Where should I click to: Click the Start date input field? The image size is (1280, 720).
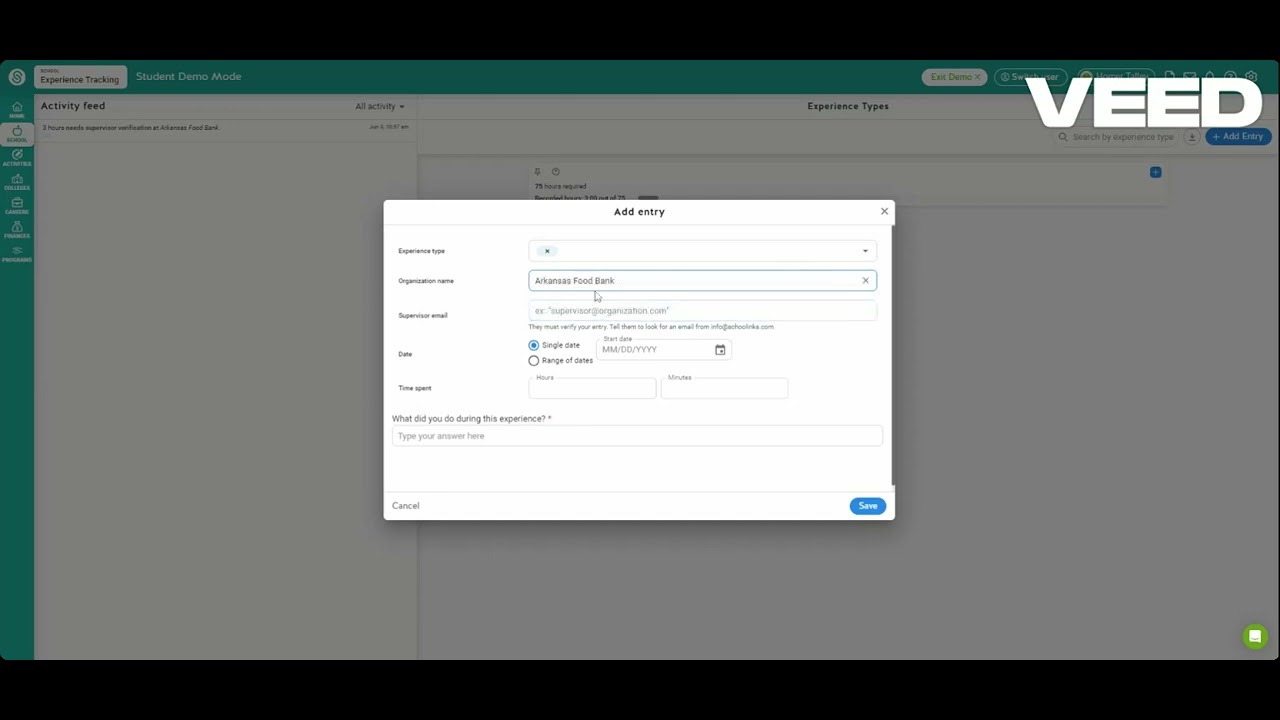pyautogui.click(x=663, y=350)
